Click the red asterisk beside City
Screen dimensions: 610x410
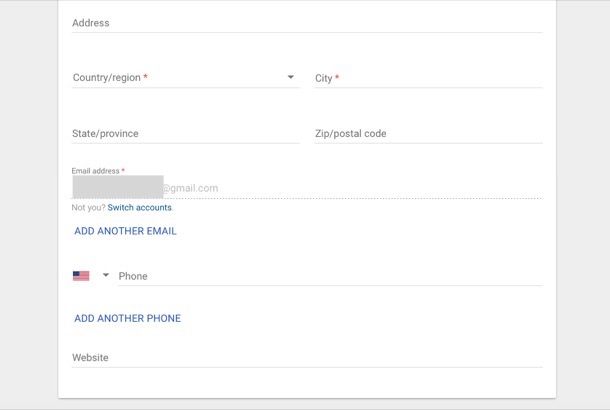click(337, 77)
